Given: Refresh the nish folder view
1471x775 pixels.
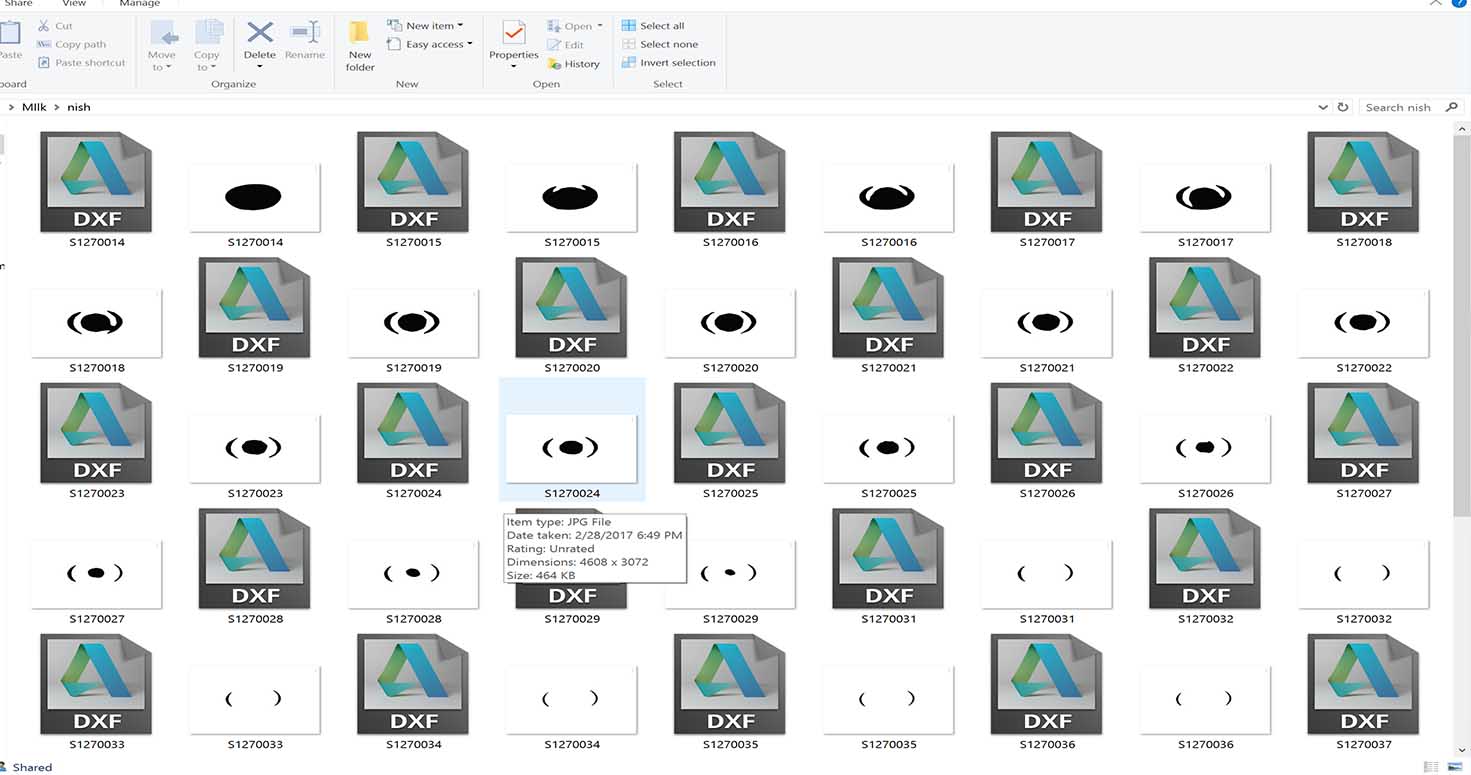Looking at the screenshot, I should pos(1343,107).
